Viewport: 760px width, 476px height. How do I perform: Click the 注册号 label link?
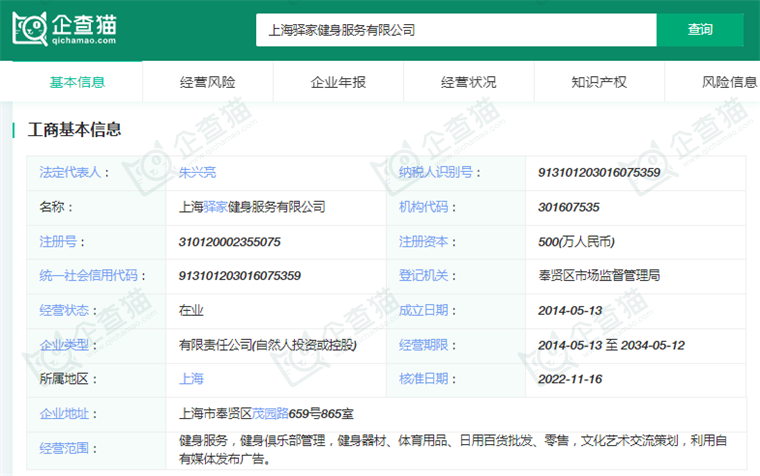tap(58, 241)
